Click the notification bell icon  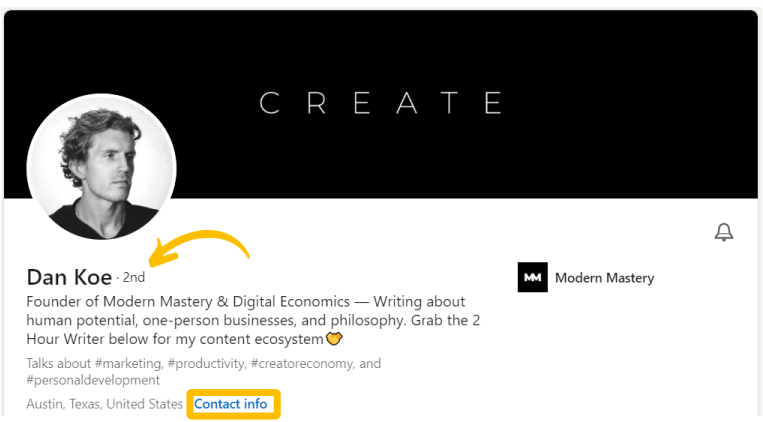(724, 232)
